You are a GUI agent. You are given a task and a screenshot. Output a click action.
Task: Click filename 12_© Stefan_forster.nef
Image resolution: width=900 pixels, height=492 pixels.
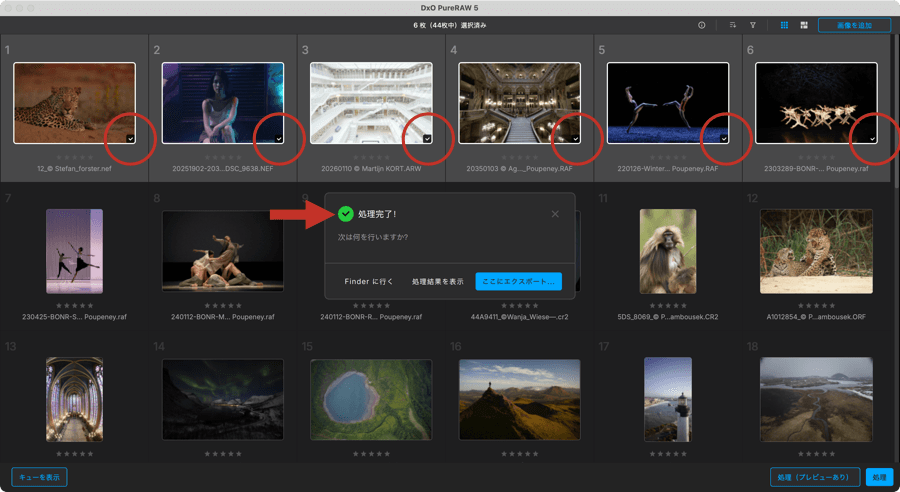pos(75,169)
